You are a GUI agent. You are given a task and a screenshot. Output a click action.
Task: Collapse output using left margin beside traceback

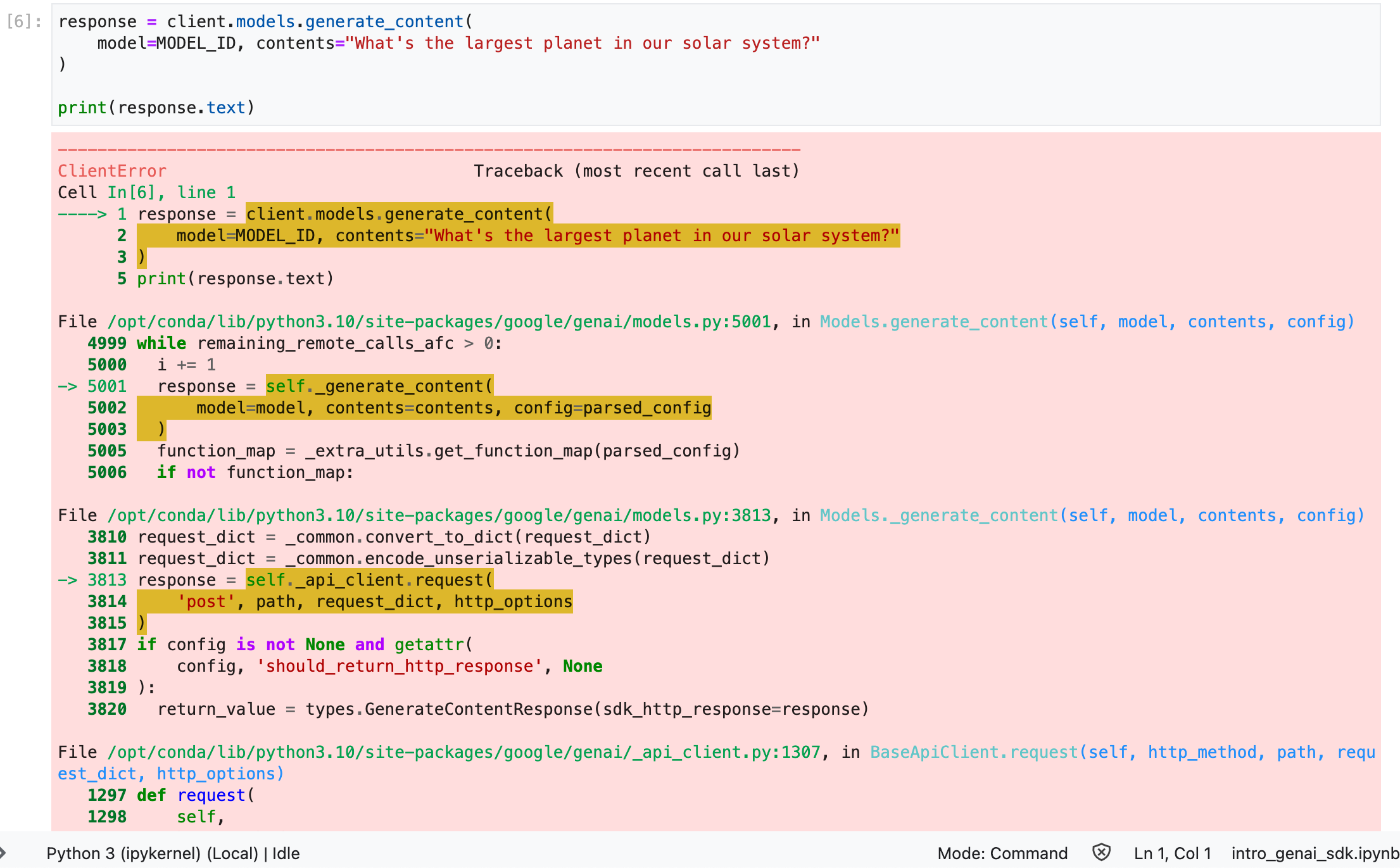pyautogui.click(x=25, y=481)
